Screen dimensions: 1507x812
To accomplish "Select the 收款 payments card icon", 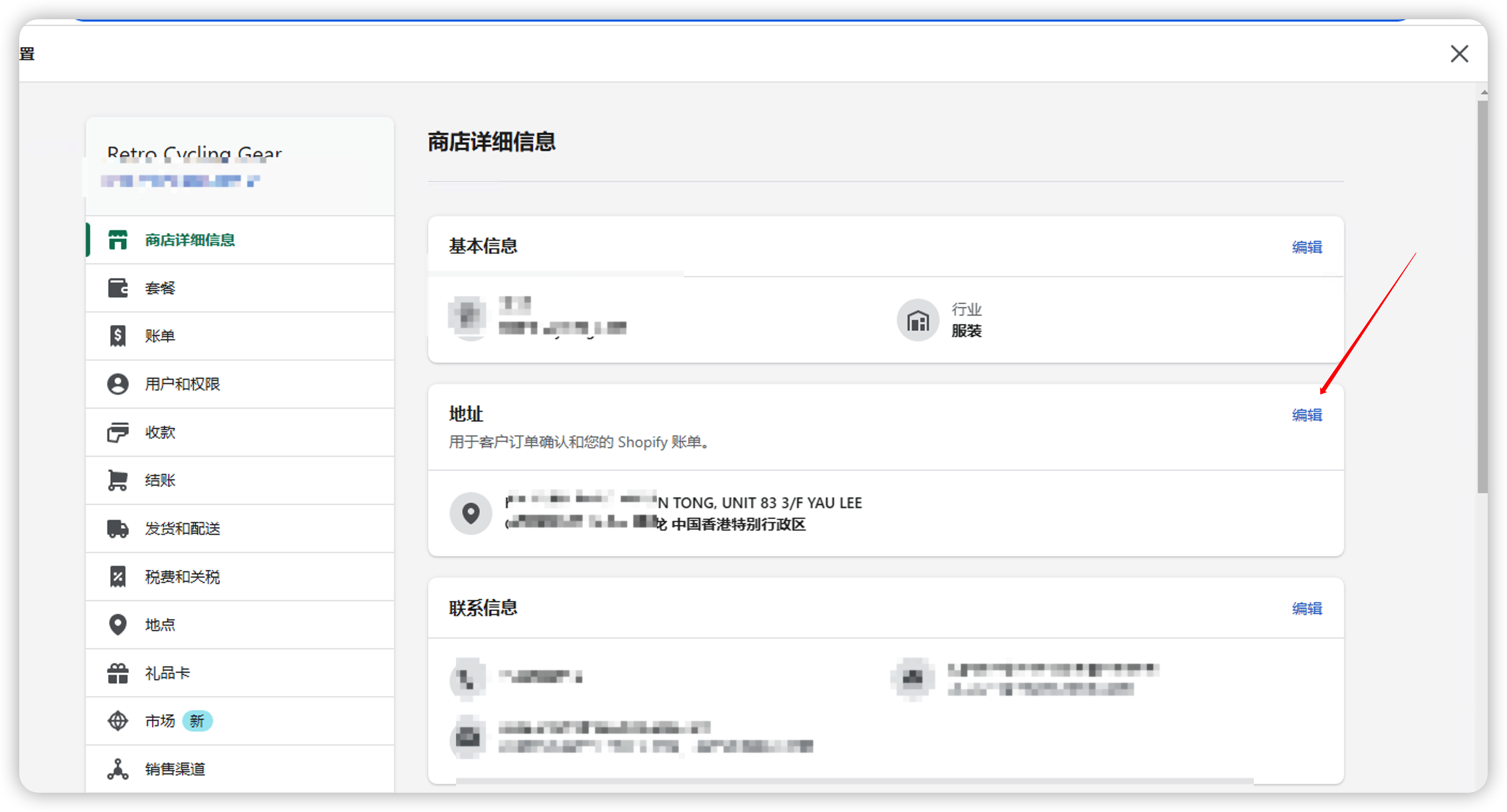I will (x=118, y=432).
